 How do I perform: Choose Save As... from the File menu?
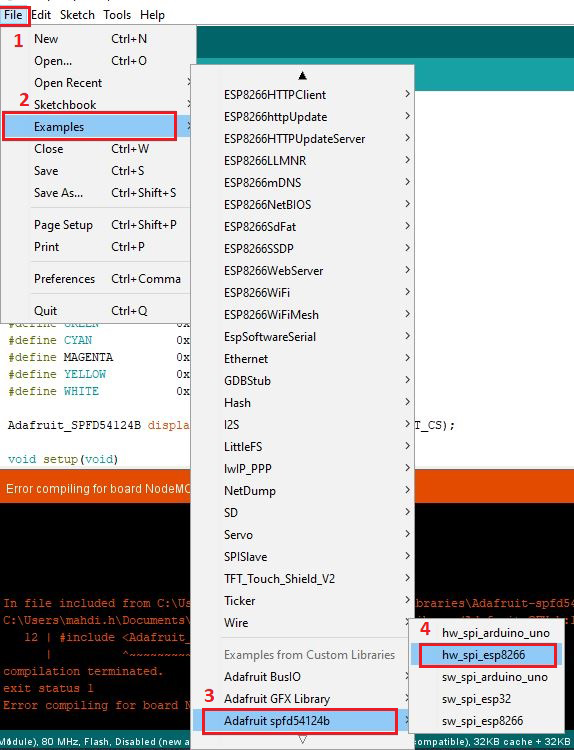click(98, 193)
